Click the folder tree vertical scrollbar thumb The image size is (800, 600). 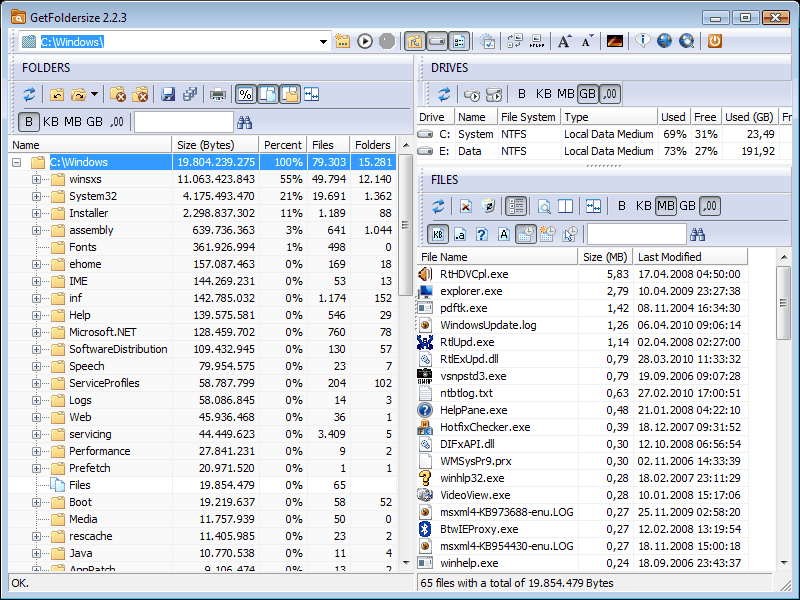(x=406, y=225)
